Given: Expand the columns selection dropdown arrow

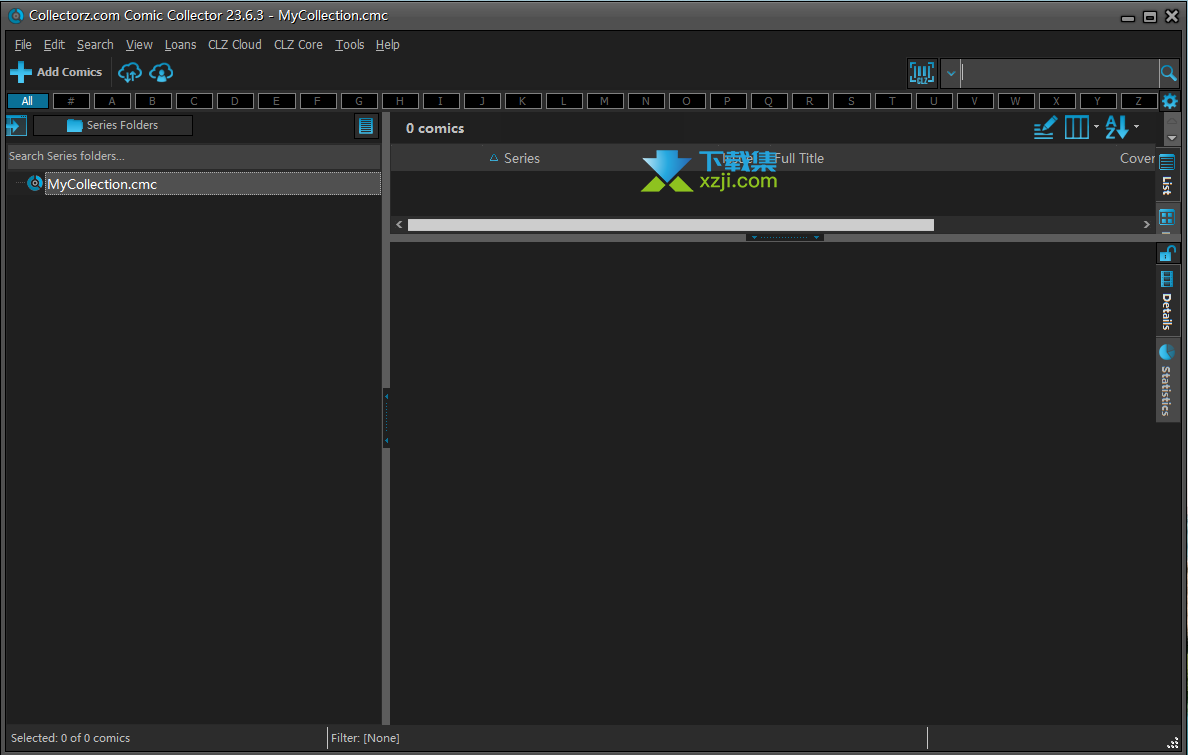Looking at the screenshot, I should click(x=1096, y=127).
